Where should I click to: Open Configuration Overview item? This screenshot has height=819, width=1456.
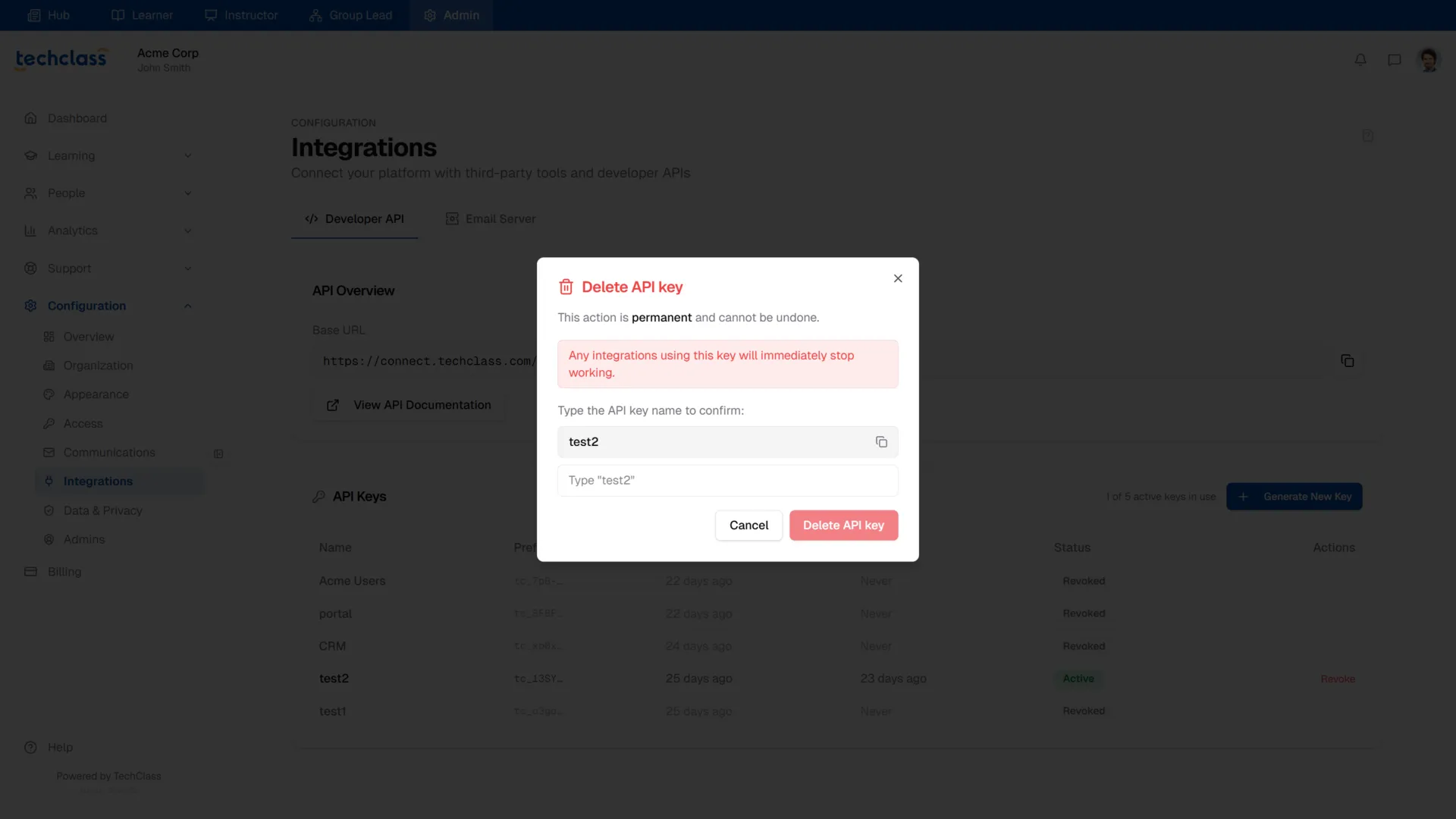pyautogui.click(x=89, y=337)
